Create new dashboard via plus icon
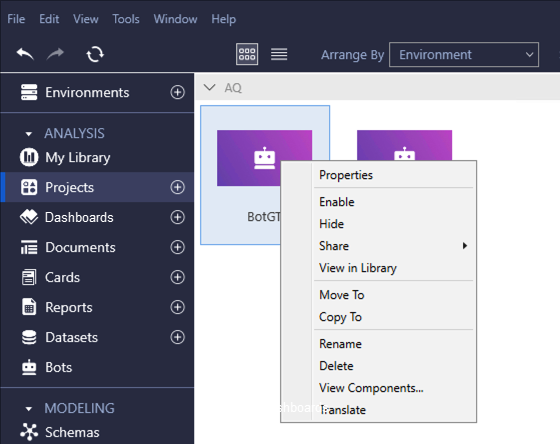Viewport: 560px width, 444px height. pyautogui.click(x=178, y=217)
